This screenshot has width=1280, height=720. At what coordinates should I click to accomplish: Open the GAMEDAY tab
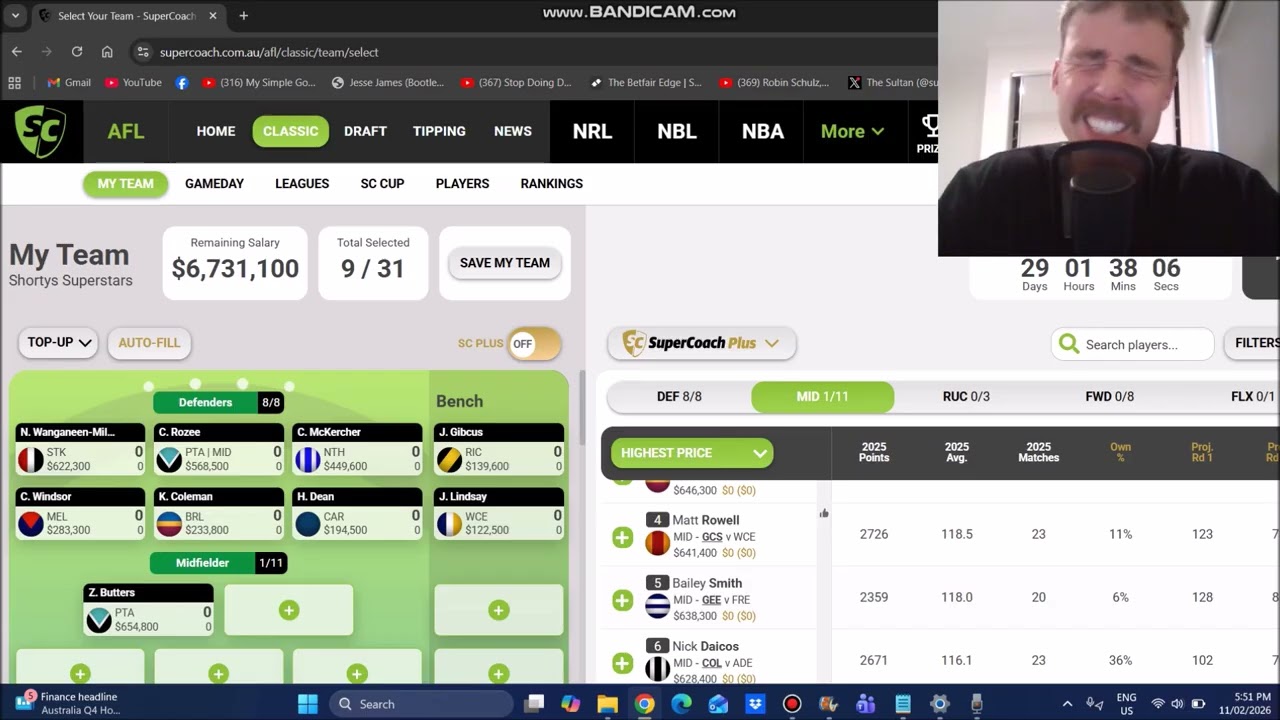tap(214, 184)
